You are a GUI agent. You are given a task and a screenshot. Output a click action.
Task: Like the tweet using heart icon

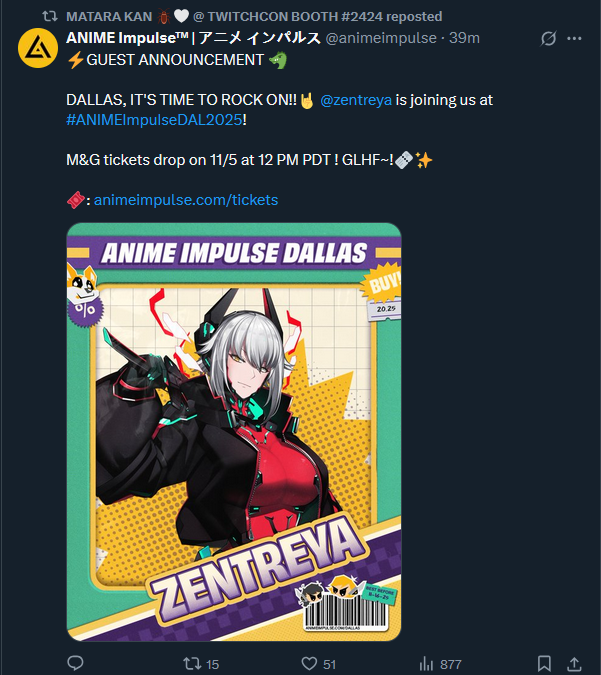[309, 663]
